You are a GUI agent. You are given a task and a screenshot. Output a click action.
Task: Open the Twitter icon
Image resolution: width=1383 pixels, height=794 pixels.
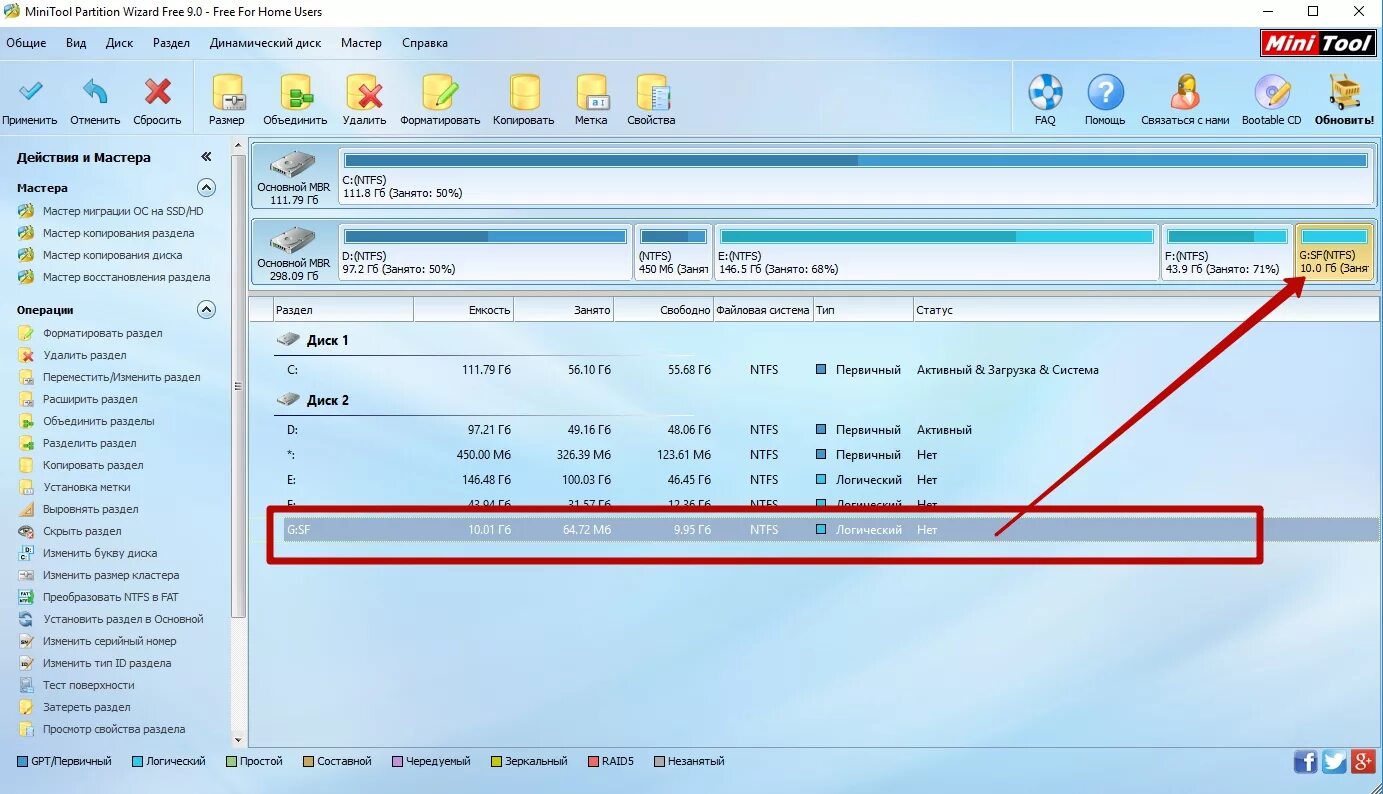click(x=1334, y=762)
